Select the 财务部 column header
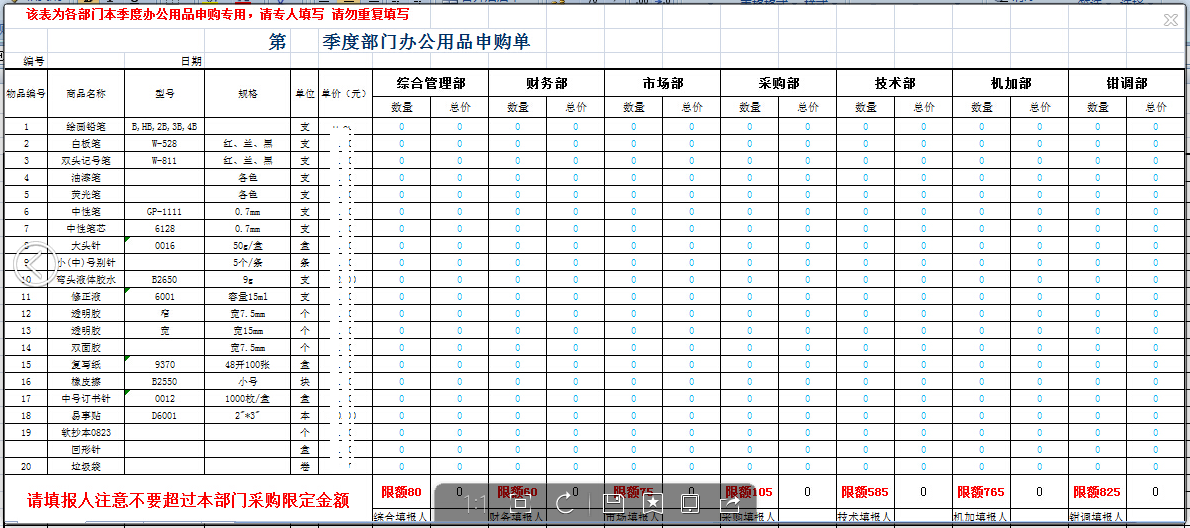This screenshot has width=1190, height=528. pyautogui.click(x=547, y=83)
